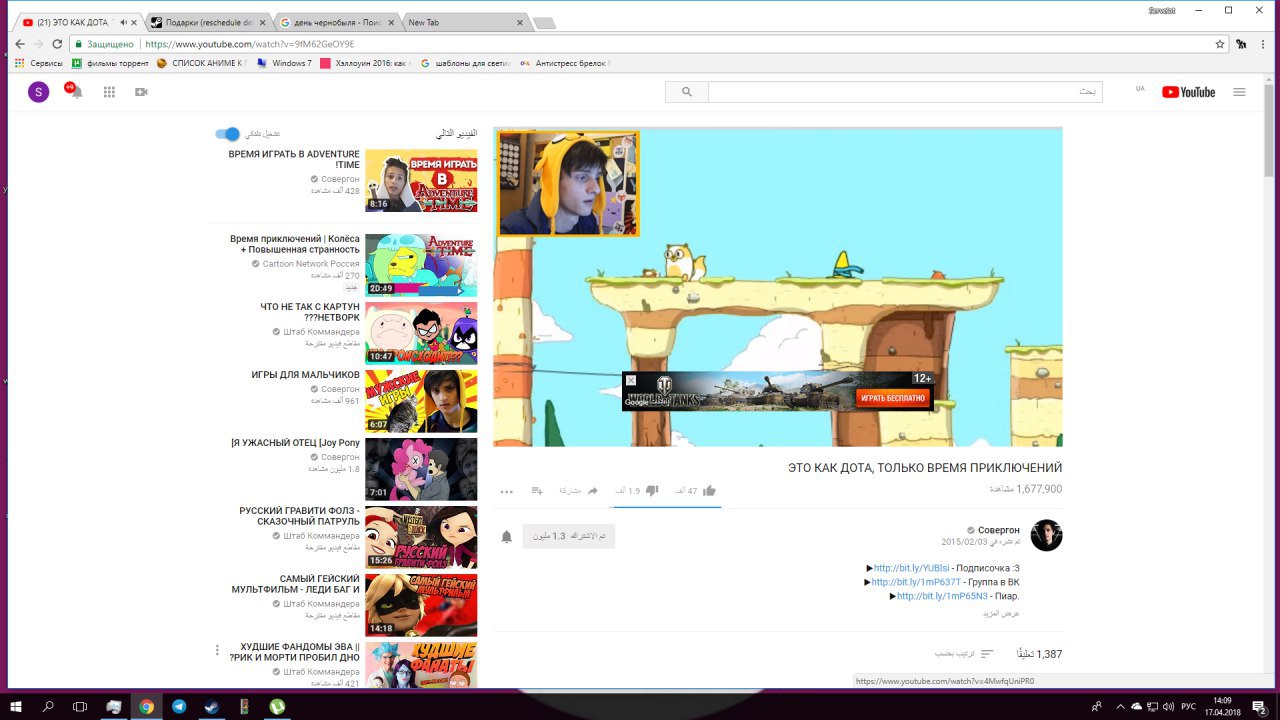Open the Chrome three-dot menu

click(x=1263, y=44)
